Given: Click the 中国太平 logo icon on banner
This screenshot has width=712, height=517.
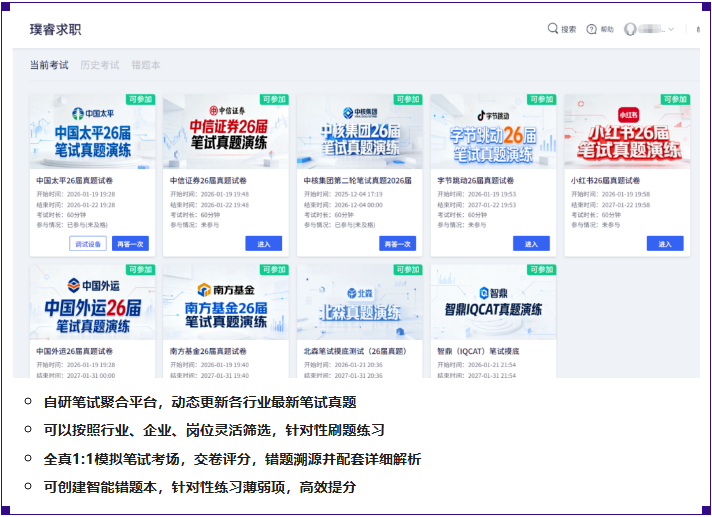Looking at the screenshot, I should tap(78, 113).
